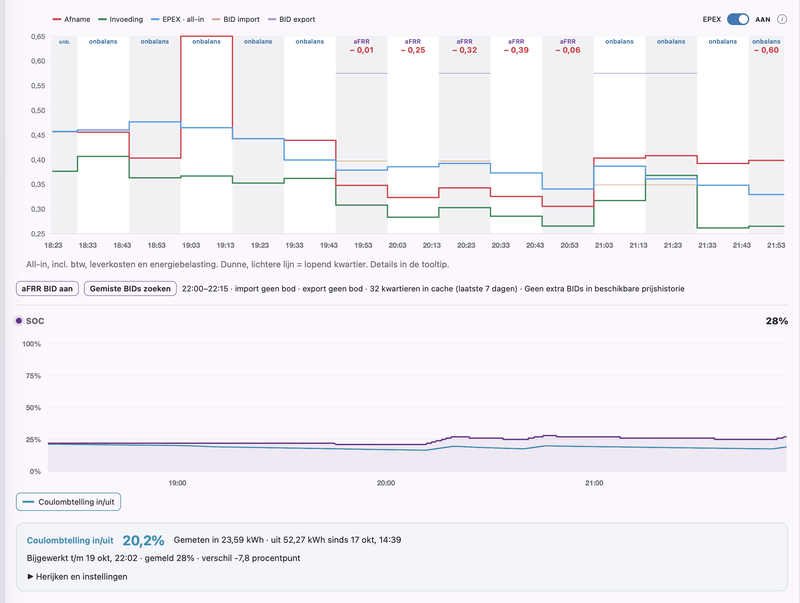Toggle BID export legend entry
800x603 pixels.
(x=291, y=19)
